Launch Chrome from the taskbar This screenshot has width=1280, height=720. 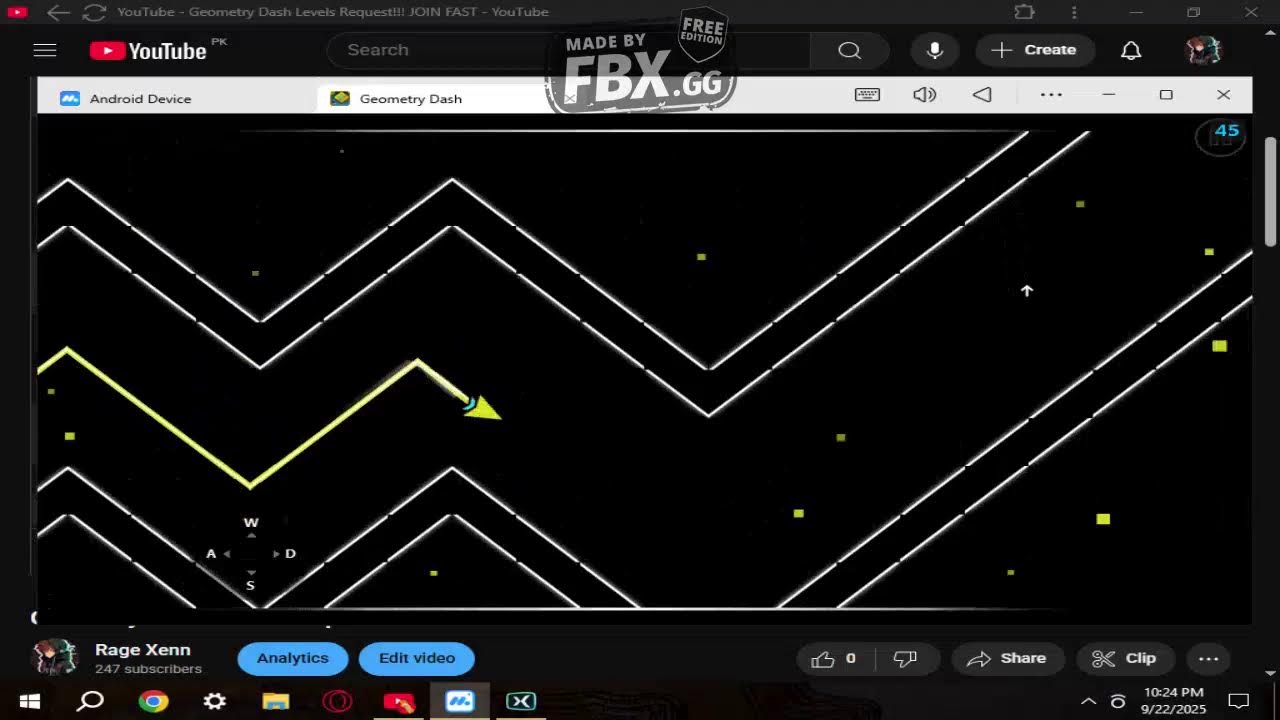(153, 701)
